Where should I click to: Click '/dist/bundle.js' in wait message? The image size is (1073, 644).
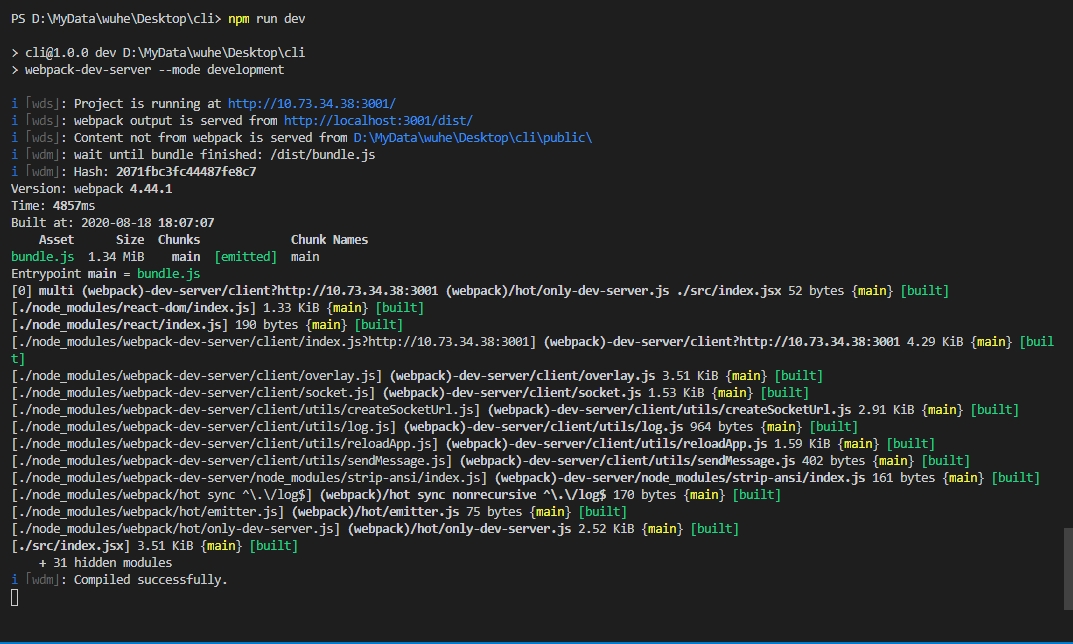[322, 155]
